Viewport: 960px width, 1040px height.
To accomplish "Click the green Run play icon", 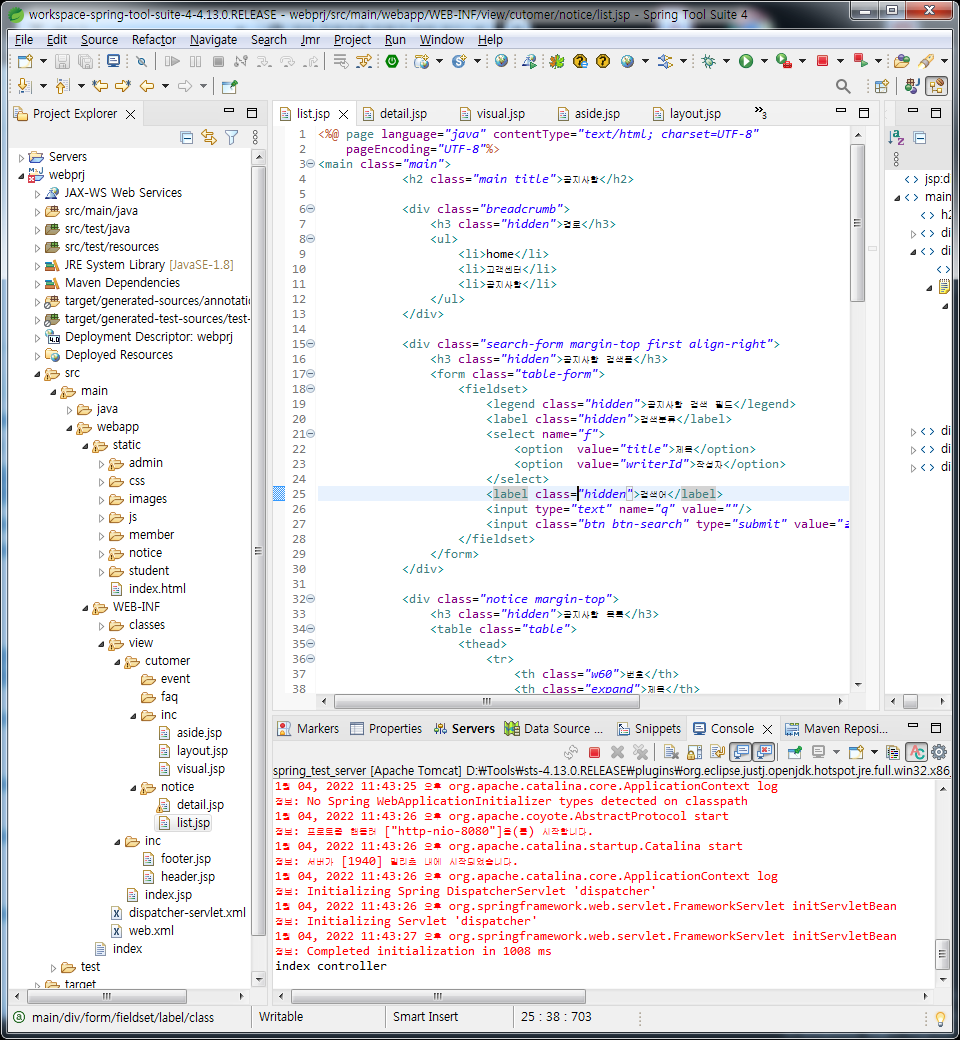I will pos(746,62).
